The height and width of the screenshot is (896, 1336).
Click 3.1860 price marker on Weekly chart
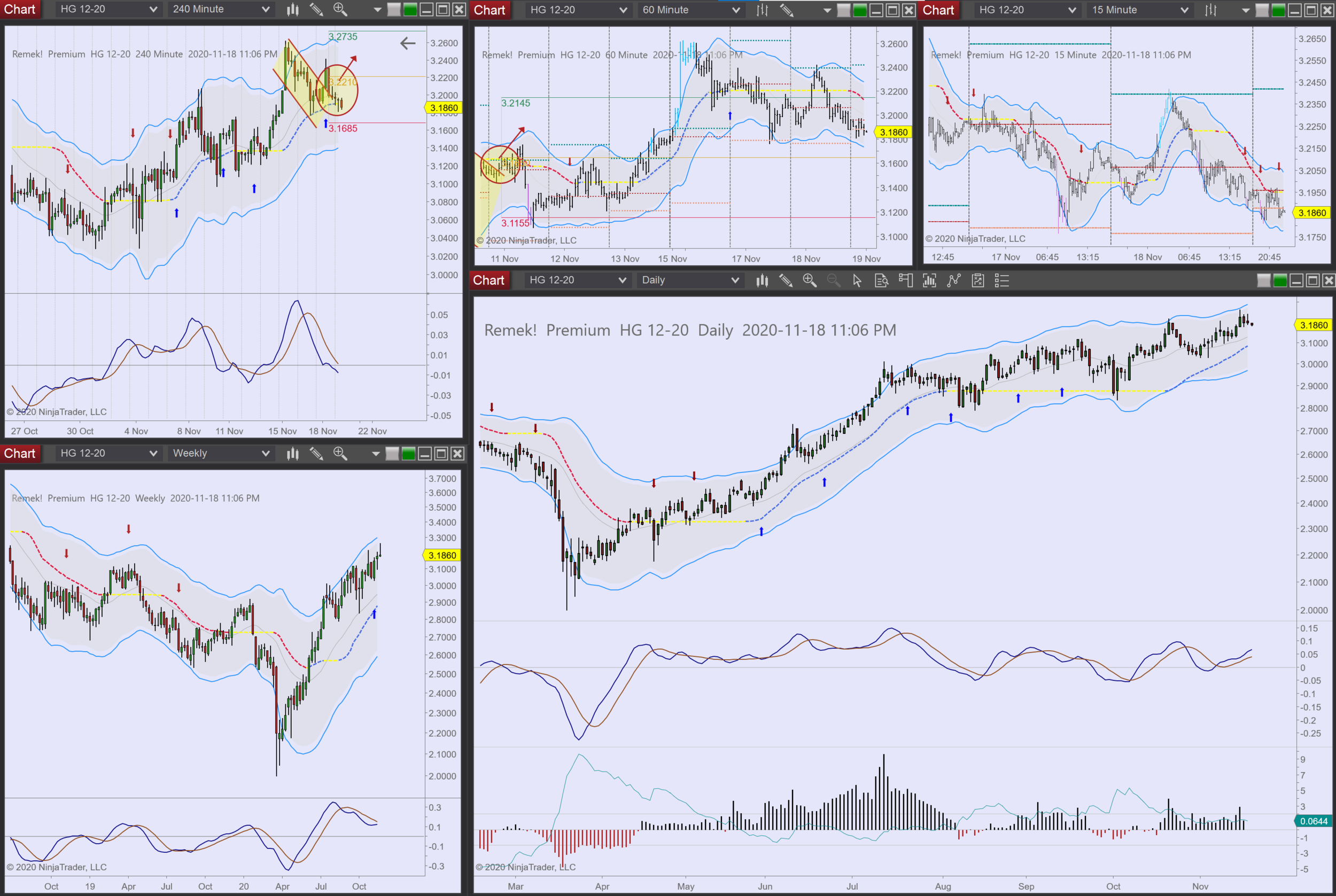(x=442, y=555)
